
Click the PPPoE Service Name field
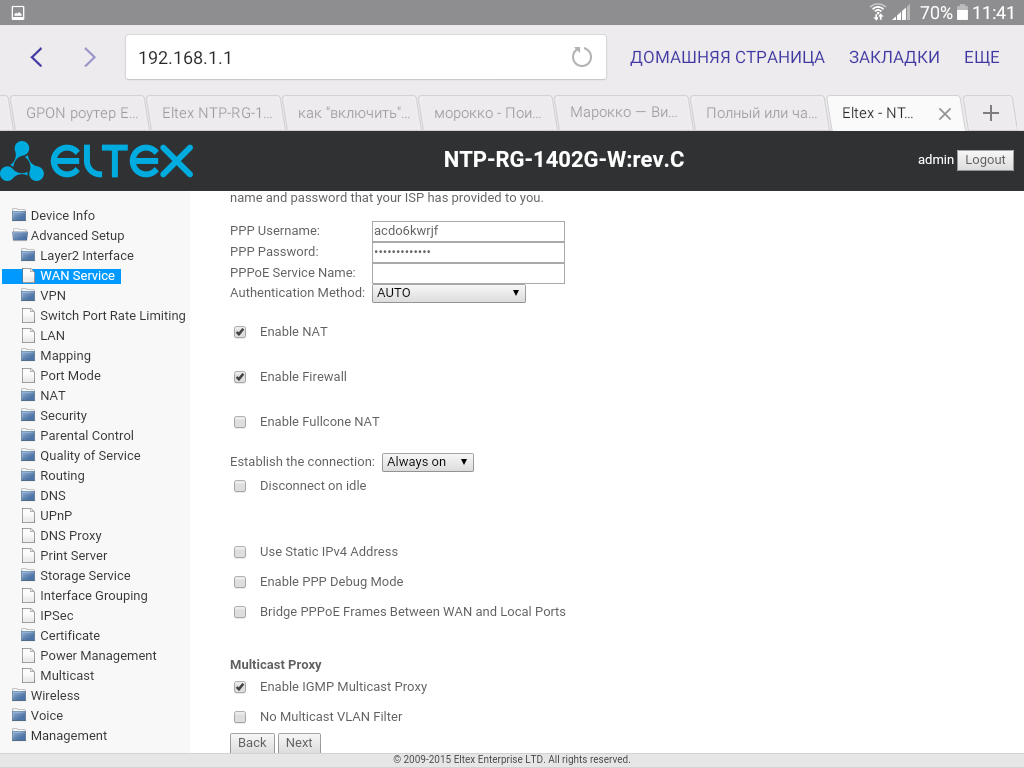coord(468,273)
